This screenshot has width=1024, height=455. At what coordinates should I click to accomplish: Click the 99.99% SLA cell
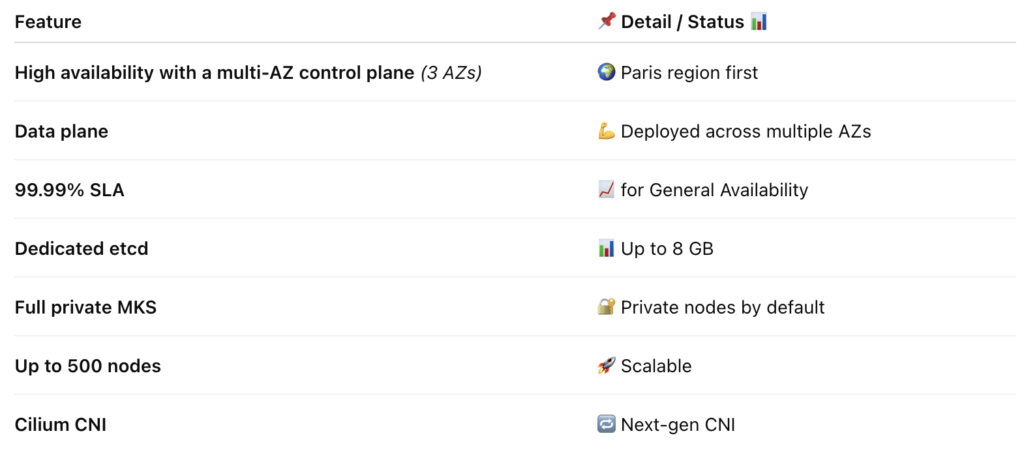[x=69, y=190]
